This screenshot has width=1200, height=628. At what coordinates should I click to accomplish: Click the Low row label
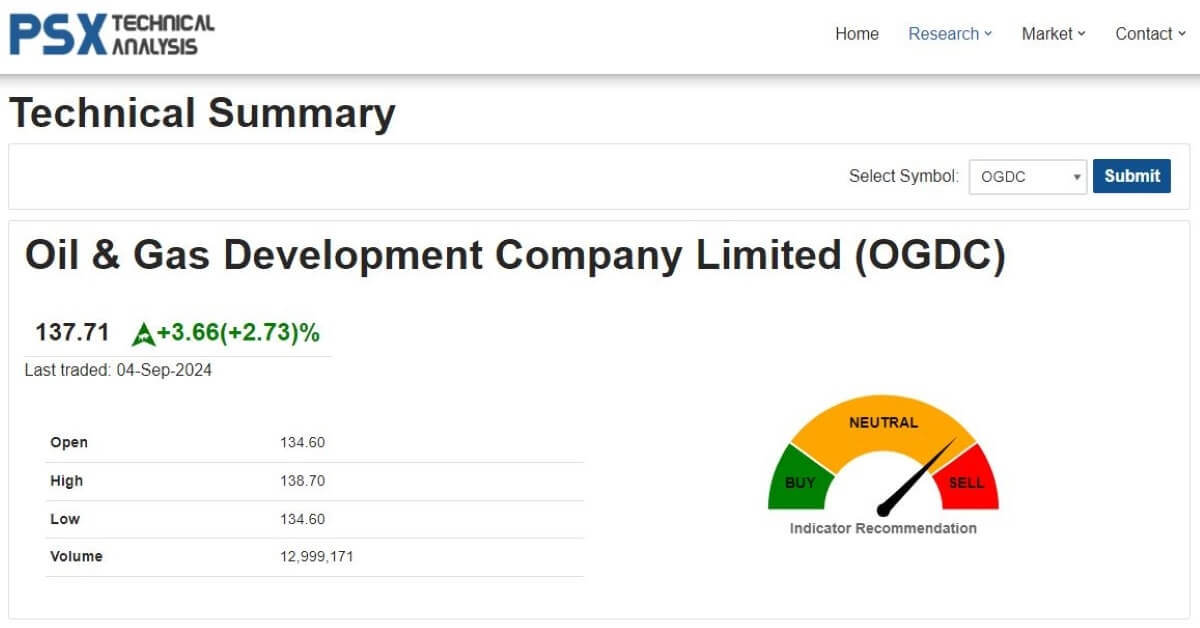[x=65, y=519]
